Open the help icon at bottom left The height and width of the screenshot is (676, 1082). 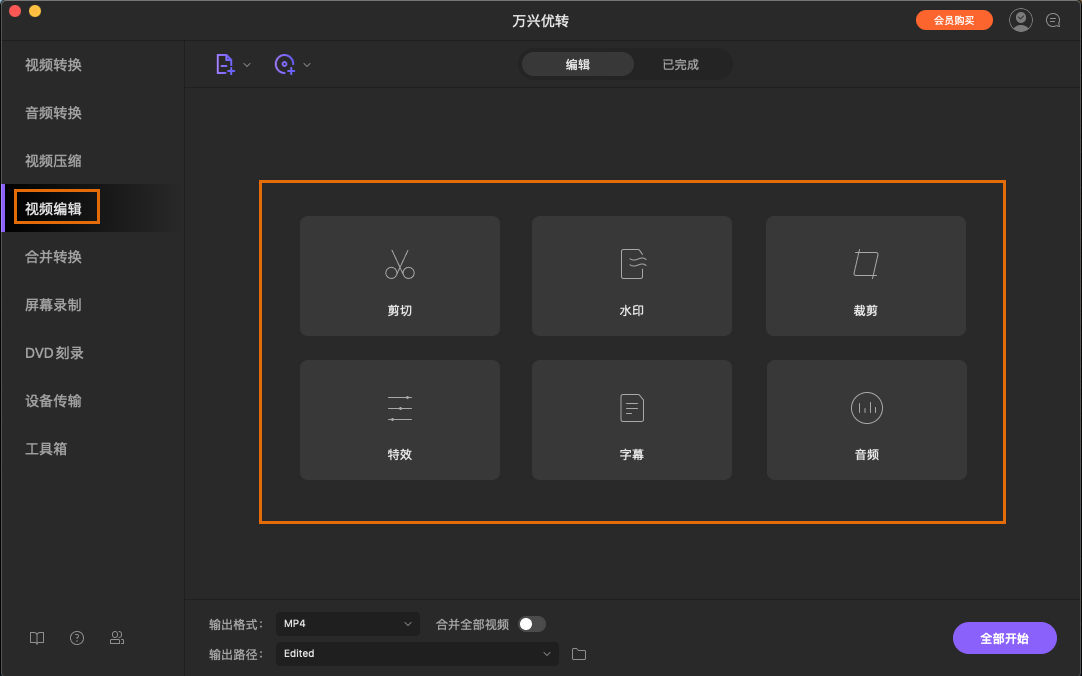coord(76,637)
